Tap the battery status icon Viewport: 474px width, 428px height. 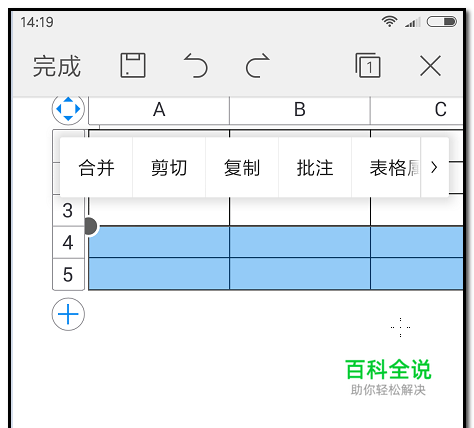point(442,22)
